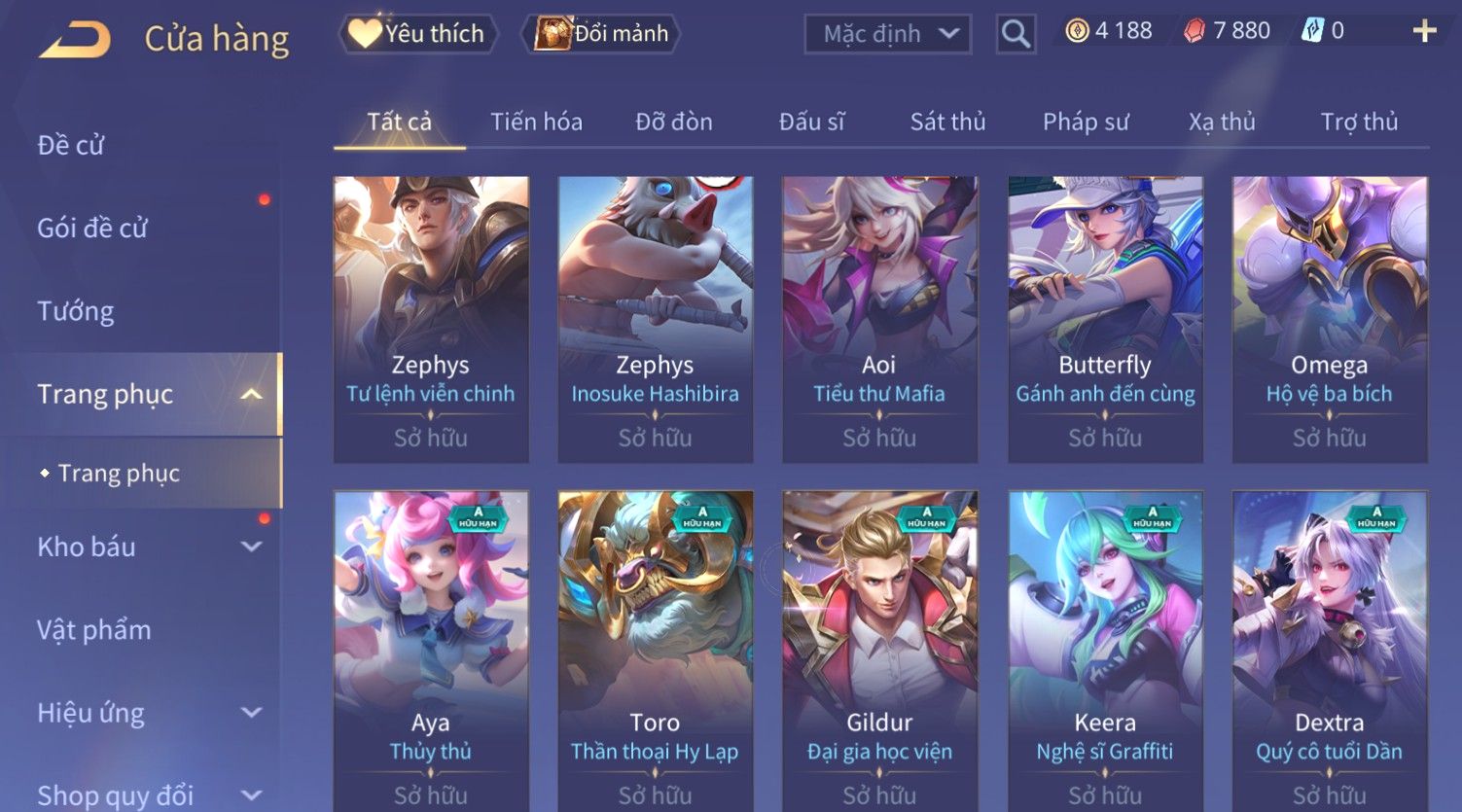
Task: Expand the Hiệu ứng sidebar section
Action: [251, 713]
